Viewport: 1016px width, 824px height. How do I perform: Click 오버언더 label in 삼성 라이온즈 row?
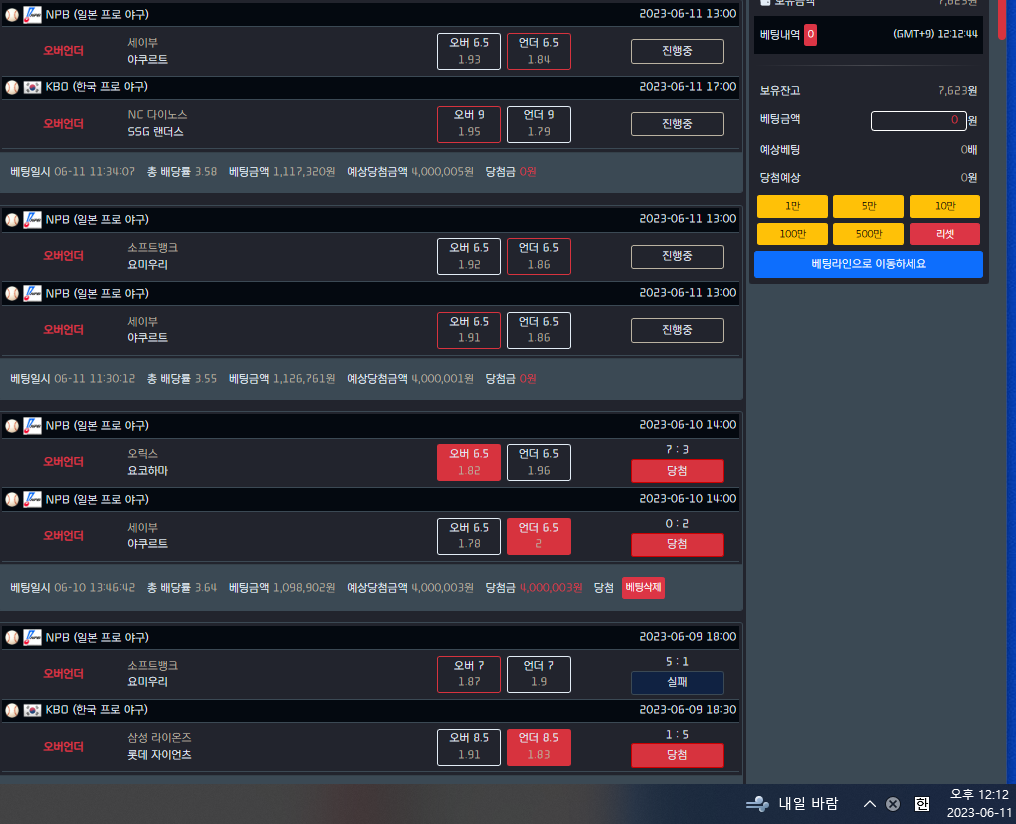point(64,747)
